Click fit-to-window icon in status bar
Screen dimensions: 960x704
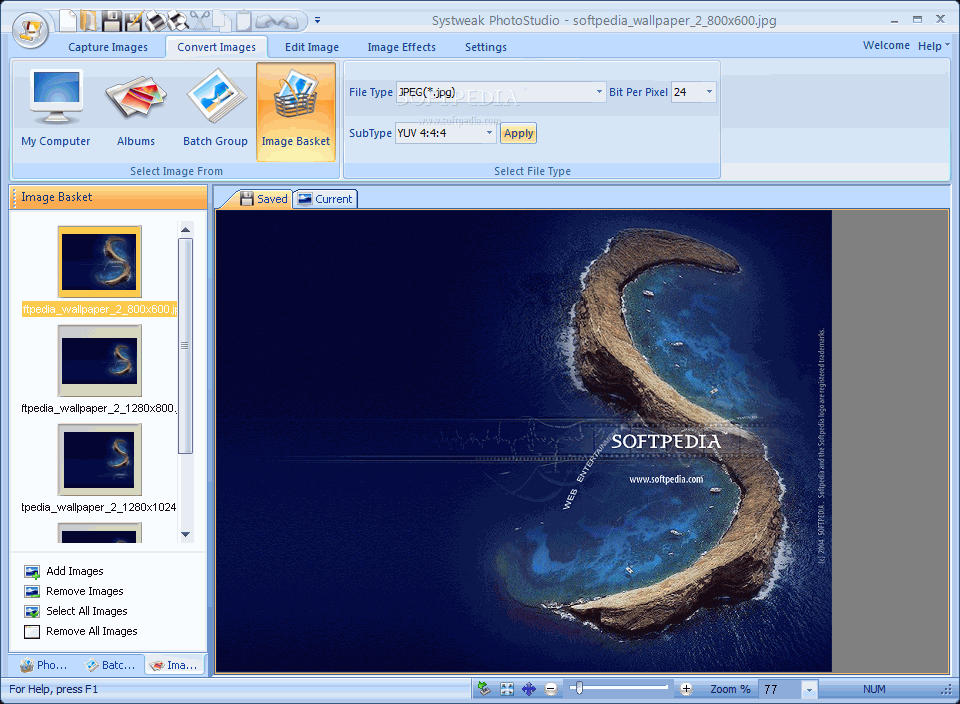point(507,689)
